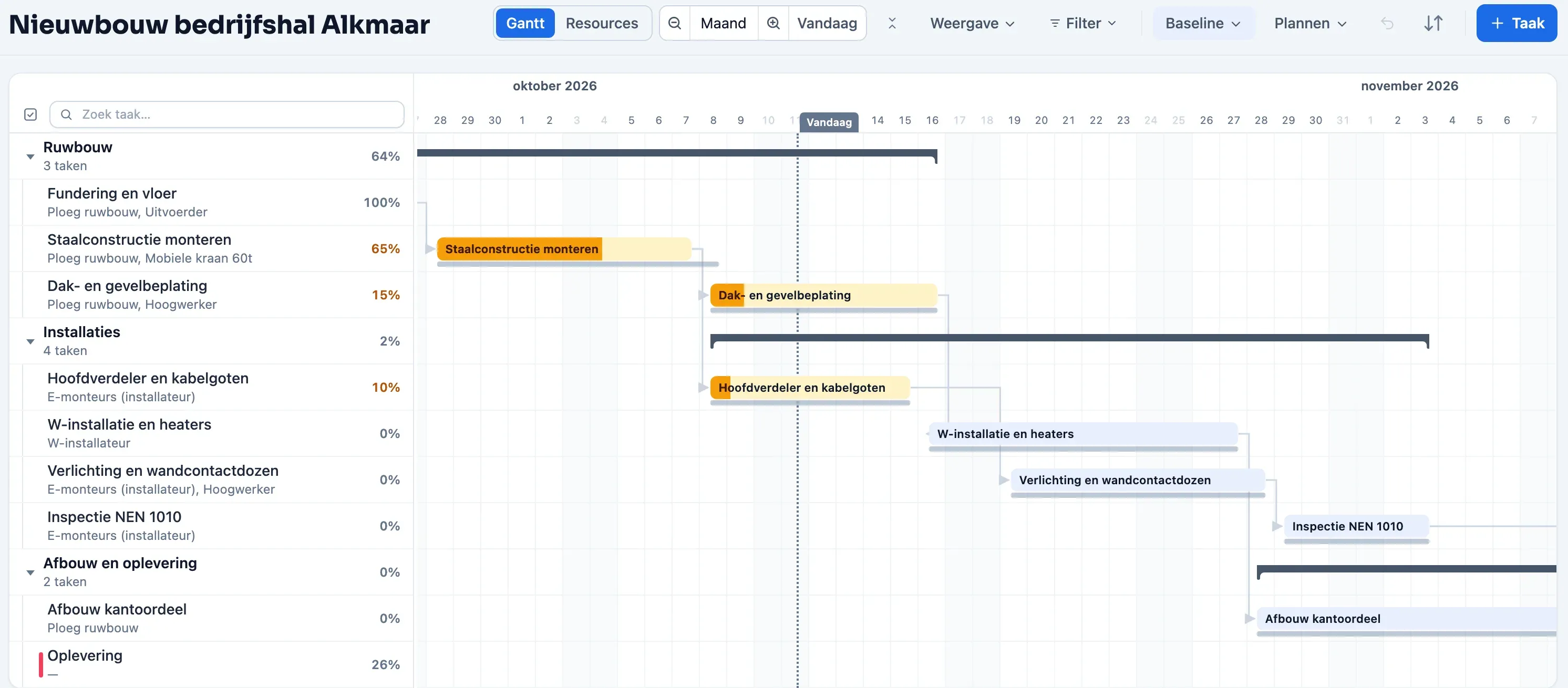Click the undo arrow icon

click(1387, 23)
